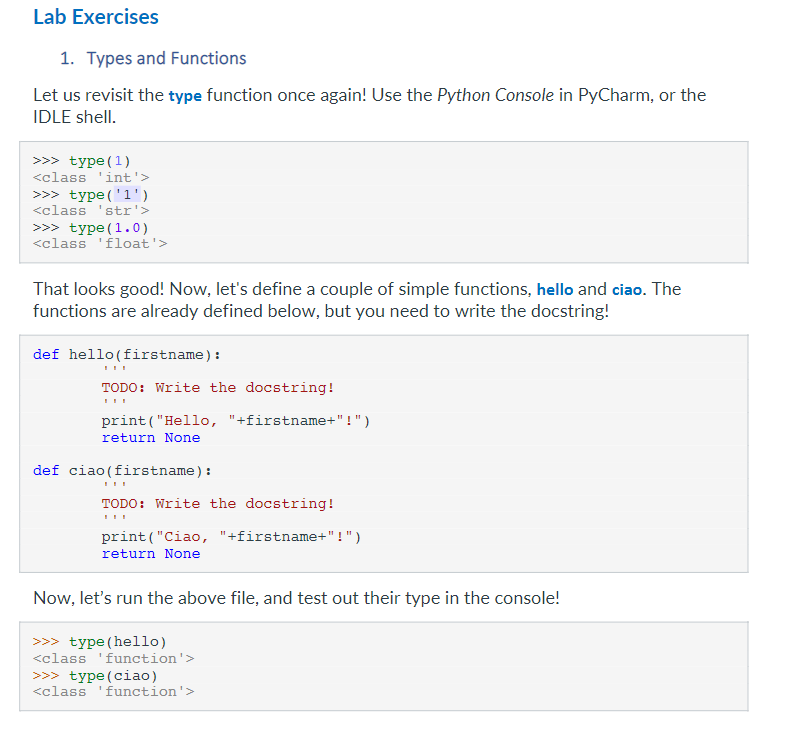Click 'return None' in the hello function
787x732 pixels.
[x=151, y=438]
